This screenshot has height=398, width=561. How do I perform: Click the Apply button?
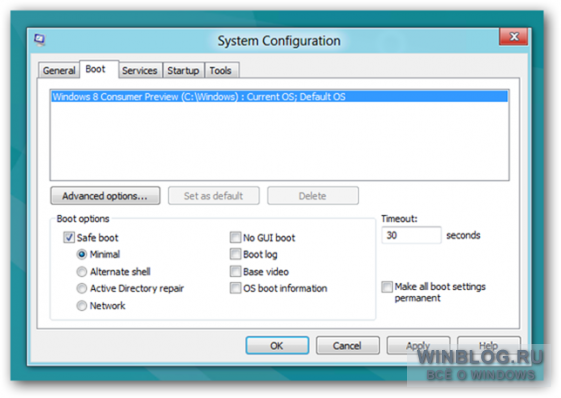pos(418,346)
